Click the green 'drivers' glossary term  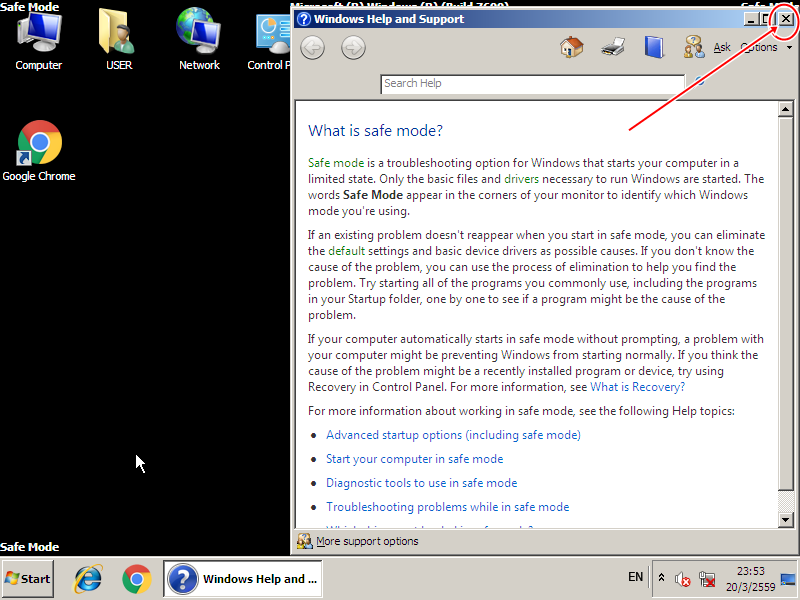(x=521, y=179)
